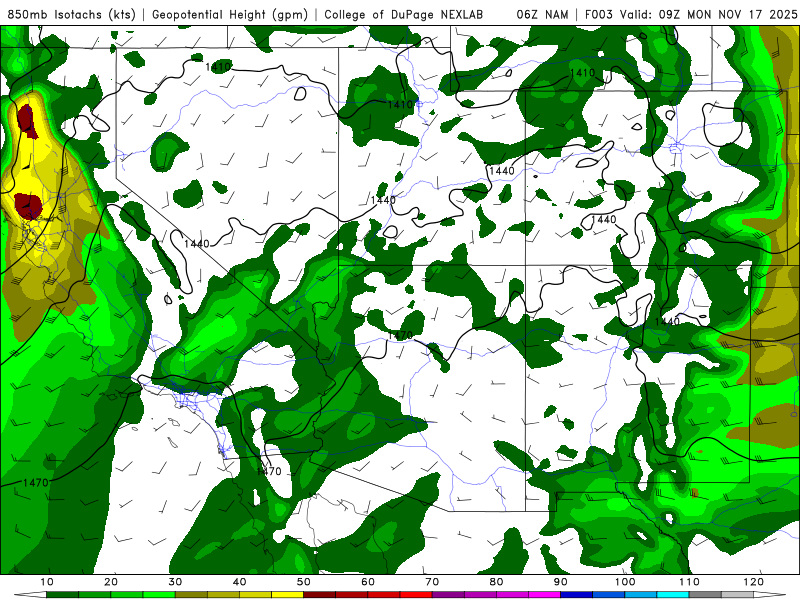This screenshot has width=800, height=600.
Task: Click the legend scale value 20
Action: tap(111, 582)
